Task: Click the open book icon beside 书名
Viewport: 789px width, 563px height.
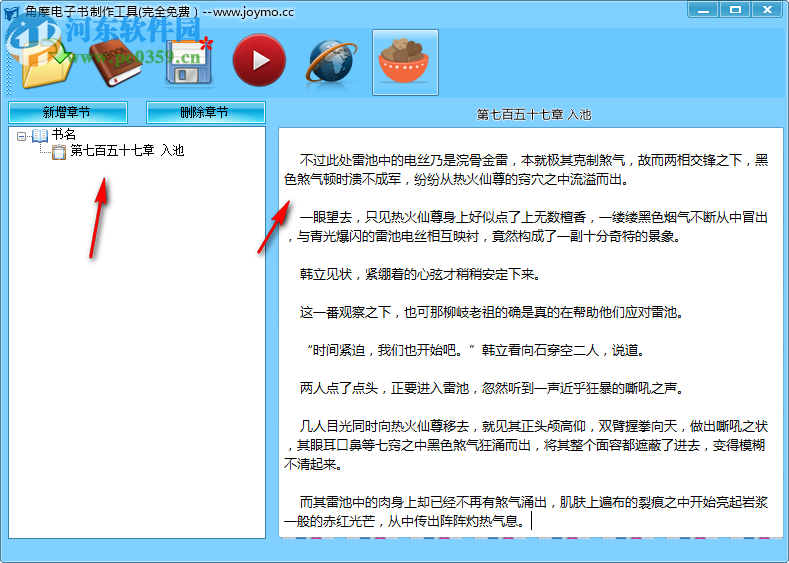Action: (x=40, y=135)
